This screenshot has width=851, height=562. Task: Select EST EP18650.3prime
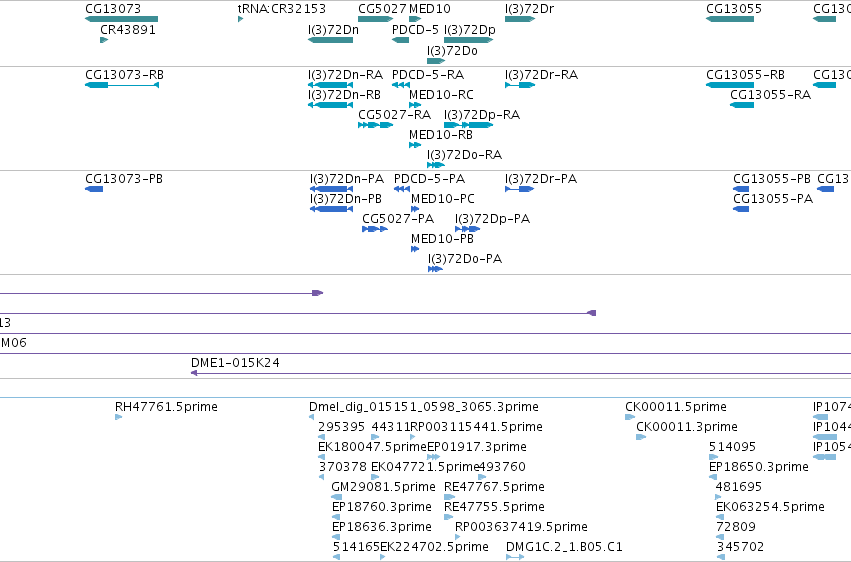pos(713,477)
